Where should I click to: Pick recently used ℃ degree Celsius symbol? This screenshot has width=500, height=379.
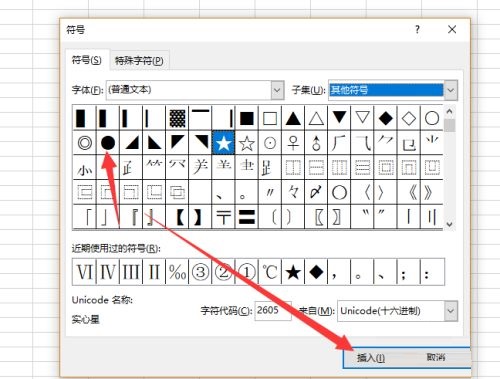270,272
